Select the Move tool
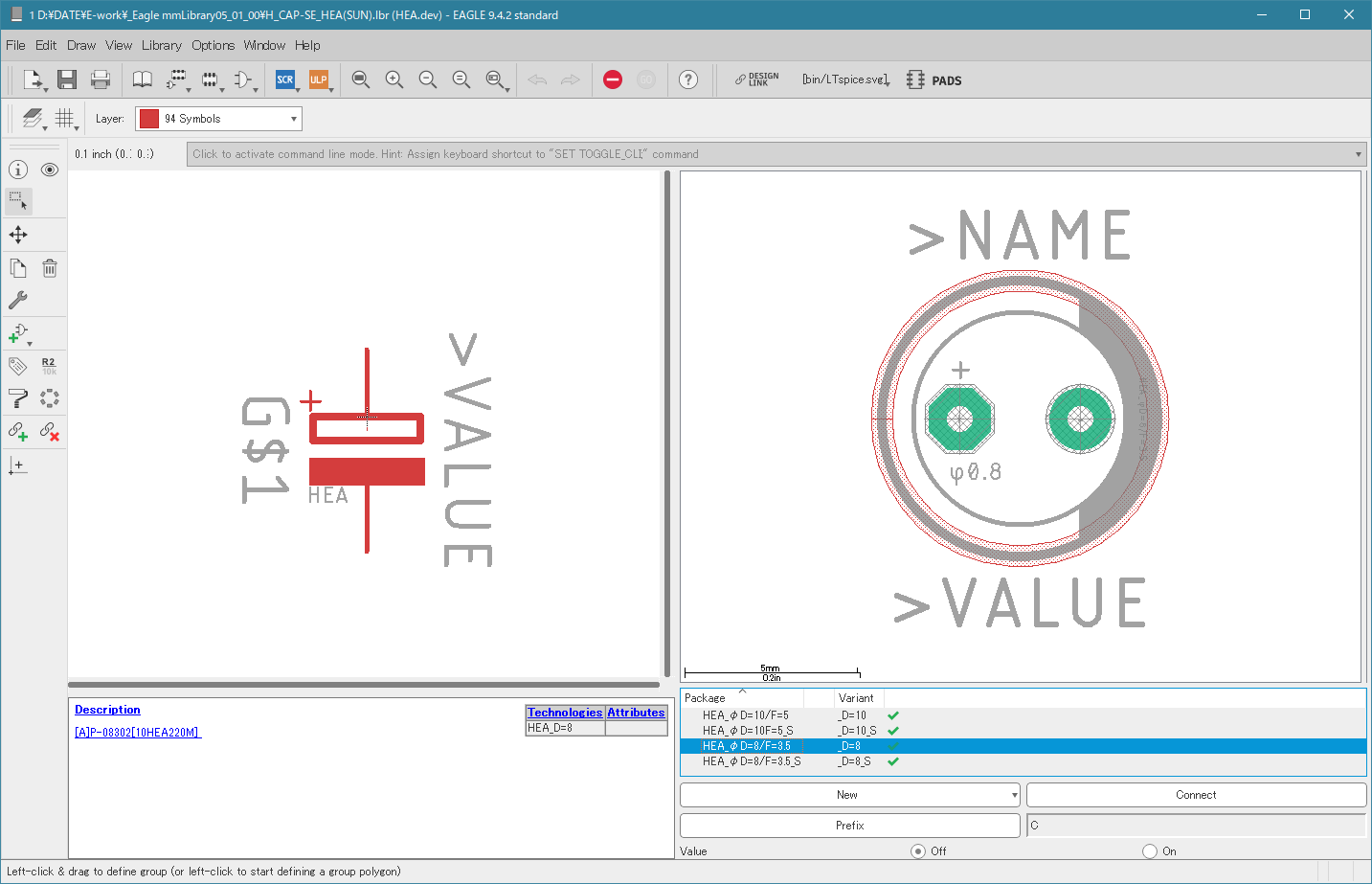 [18, 235]
